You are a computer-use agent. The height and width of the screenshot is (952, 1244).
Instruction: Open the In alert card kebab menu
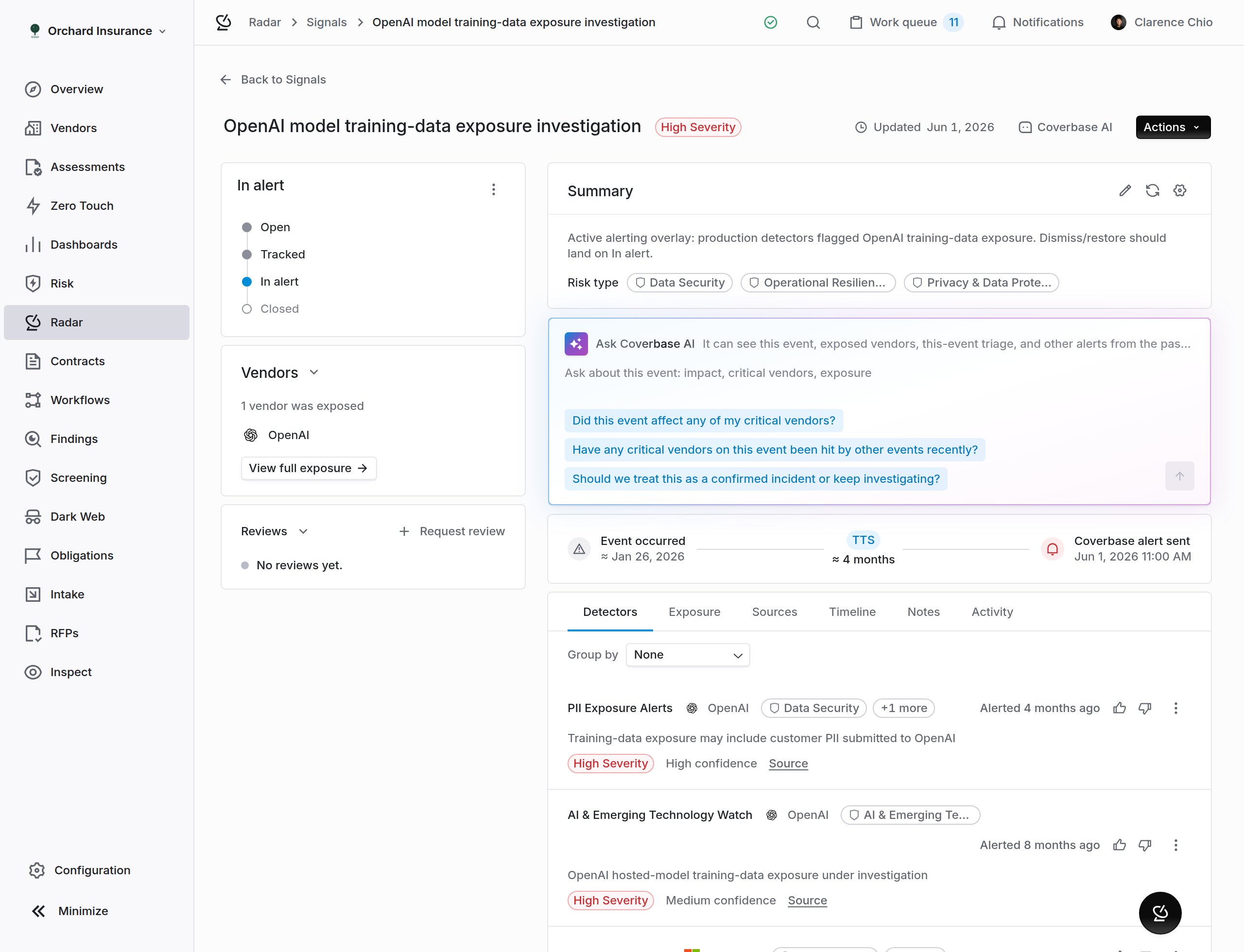pos(494,189)
